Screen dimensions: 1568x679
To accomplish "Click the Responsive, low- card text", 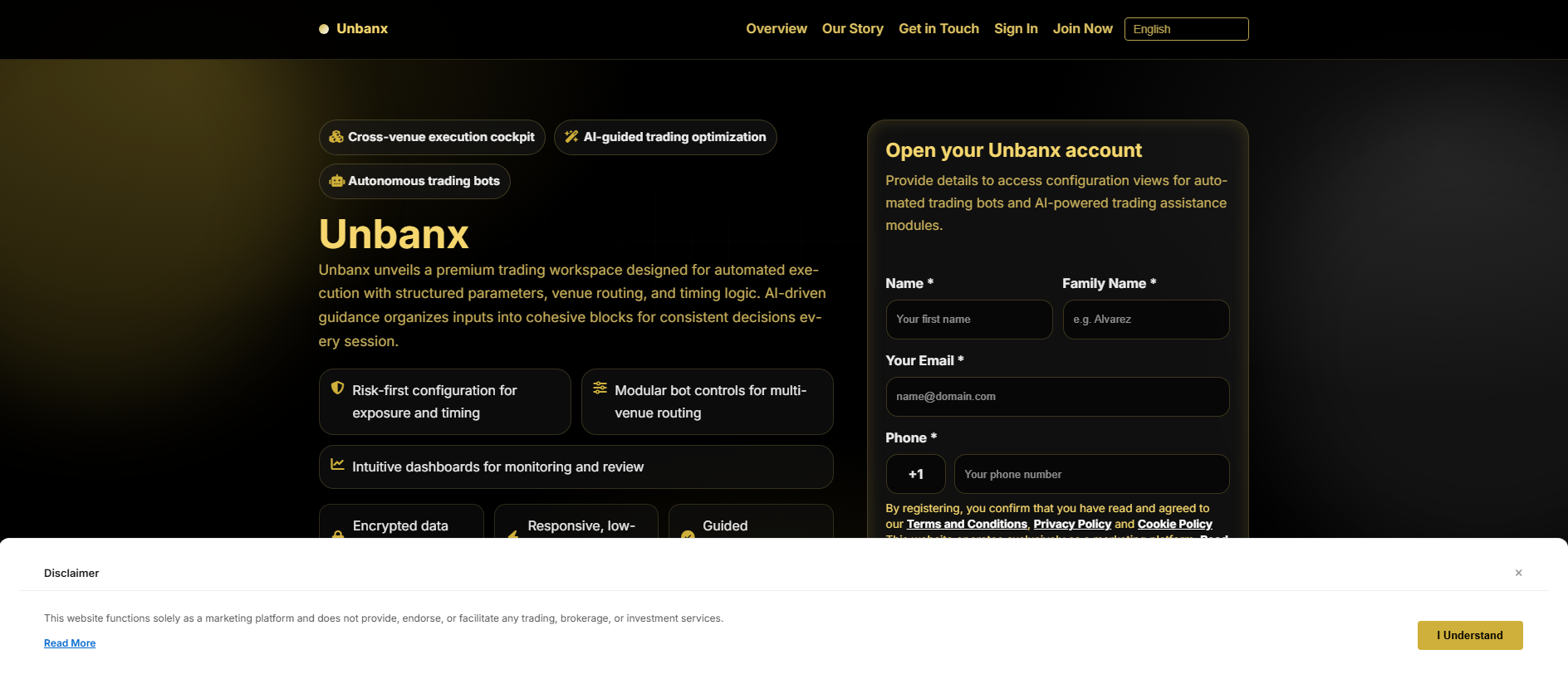I will [581, 526].
